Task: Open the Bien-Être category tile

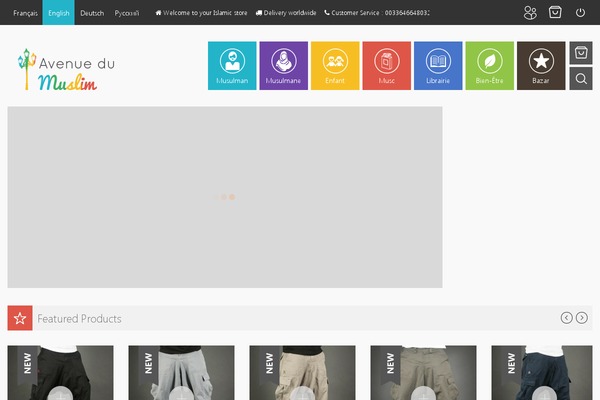Action: coord(489,66)
